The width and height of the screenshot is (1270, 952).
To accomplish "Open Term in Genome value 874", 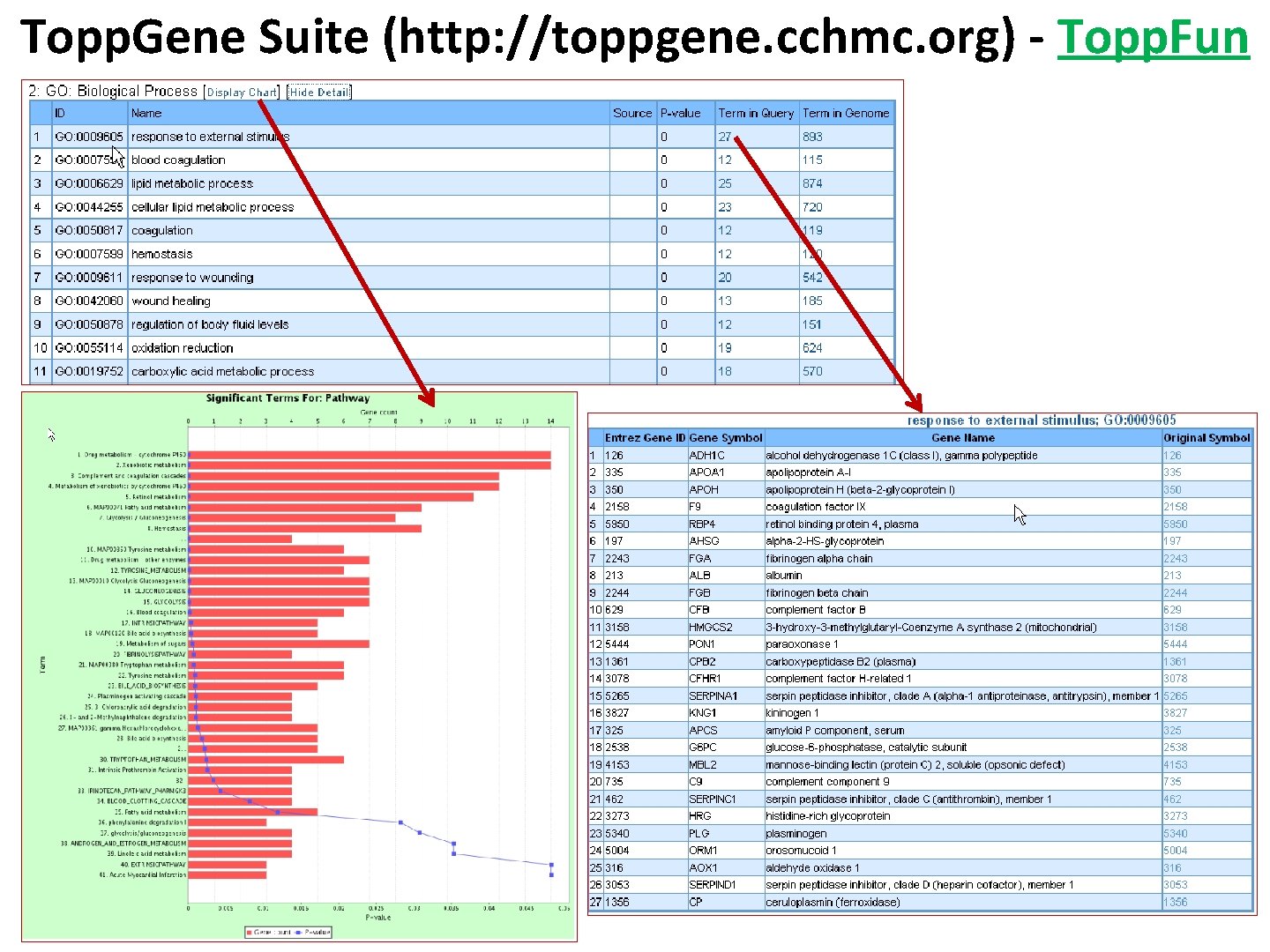I will tap(812, 183).
